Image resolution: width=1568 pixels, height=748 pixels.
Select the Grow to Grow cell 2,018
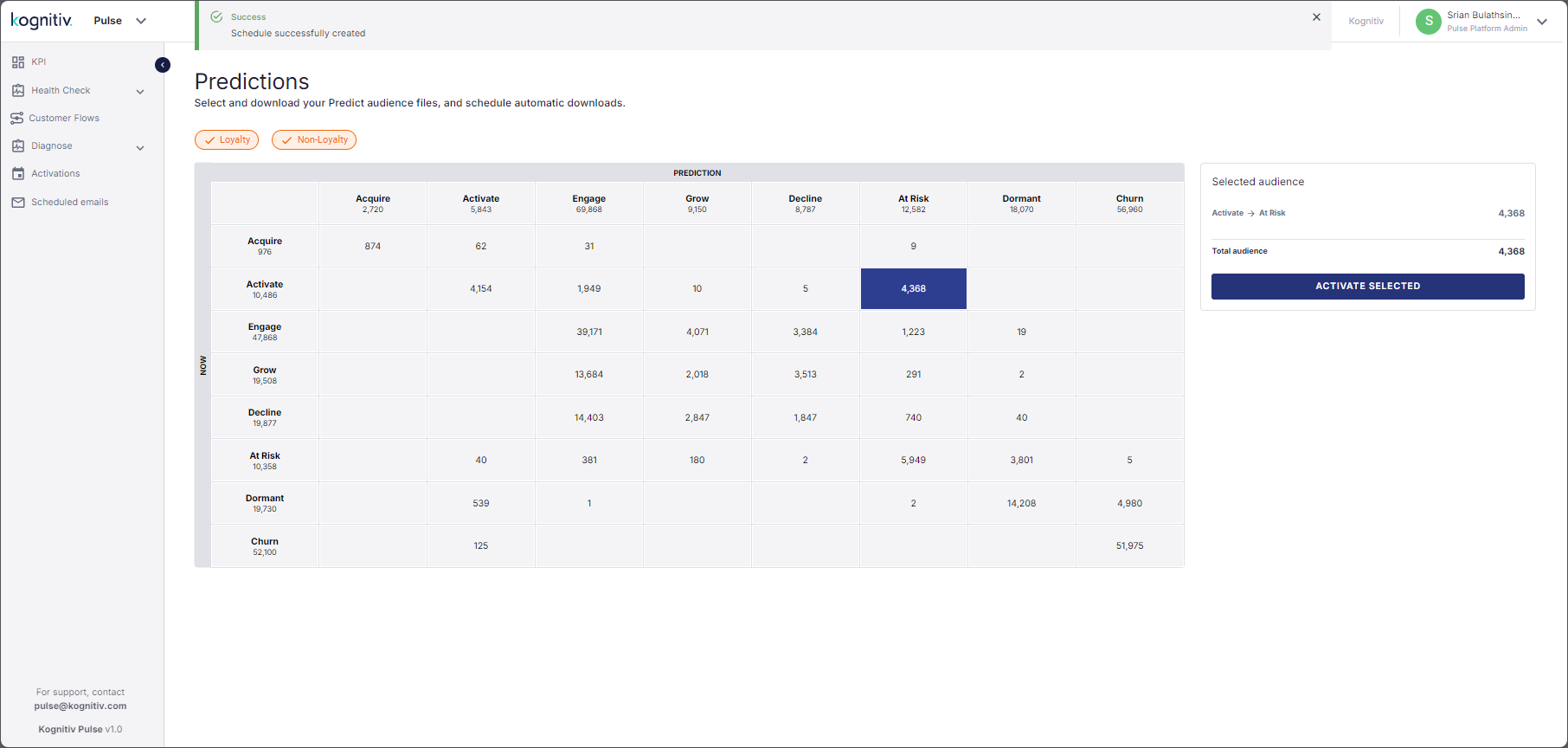(x=697, y=374)
